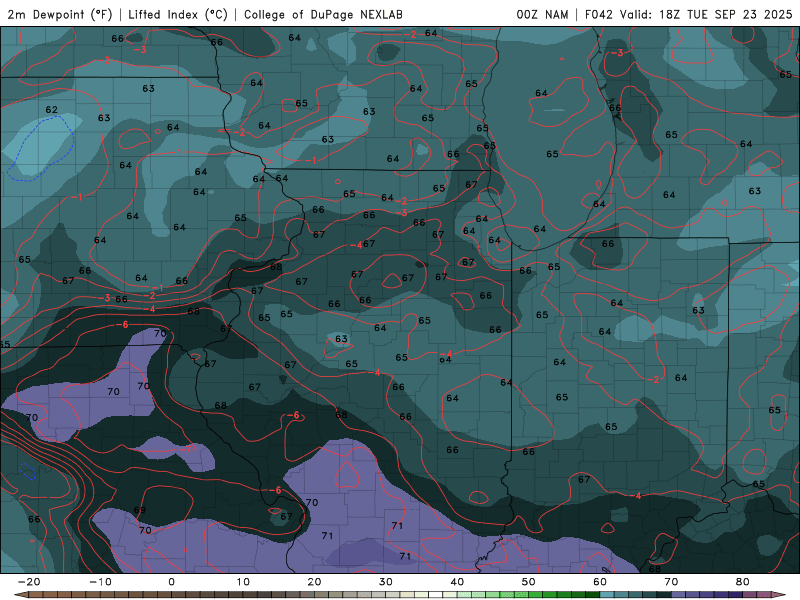The image size is (800, 600).
Task: Click the 'Valid: 18Z TUE SEP 23 2025' text
Action: click(706, 14)
